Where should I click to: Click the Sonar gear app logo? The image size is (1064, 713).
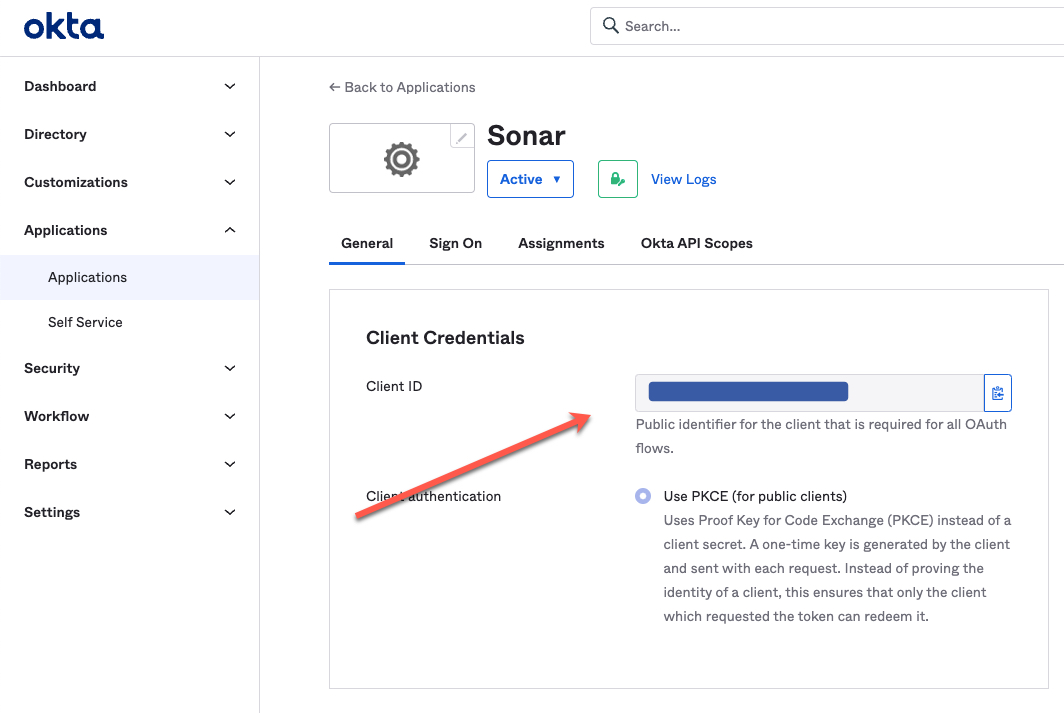402,159
